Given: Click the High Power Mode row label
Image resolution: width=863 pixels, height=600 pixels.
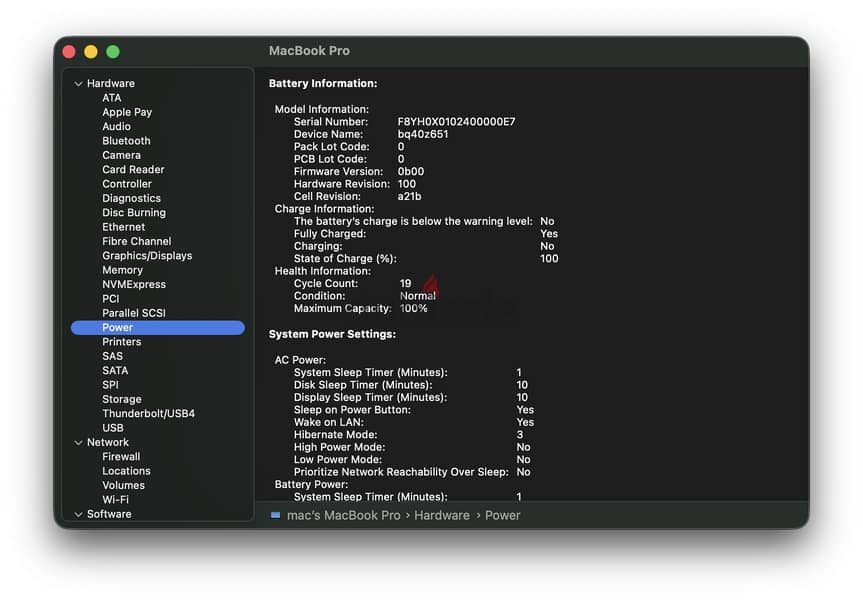Looking at the screenshot, I should 340,448.
